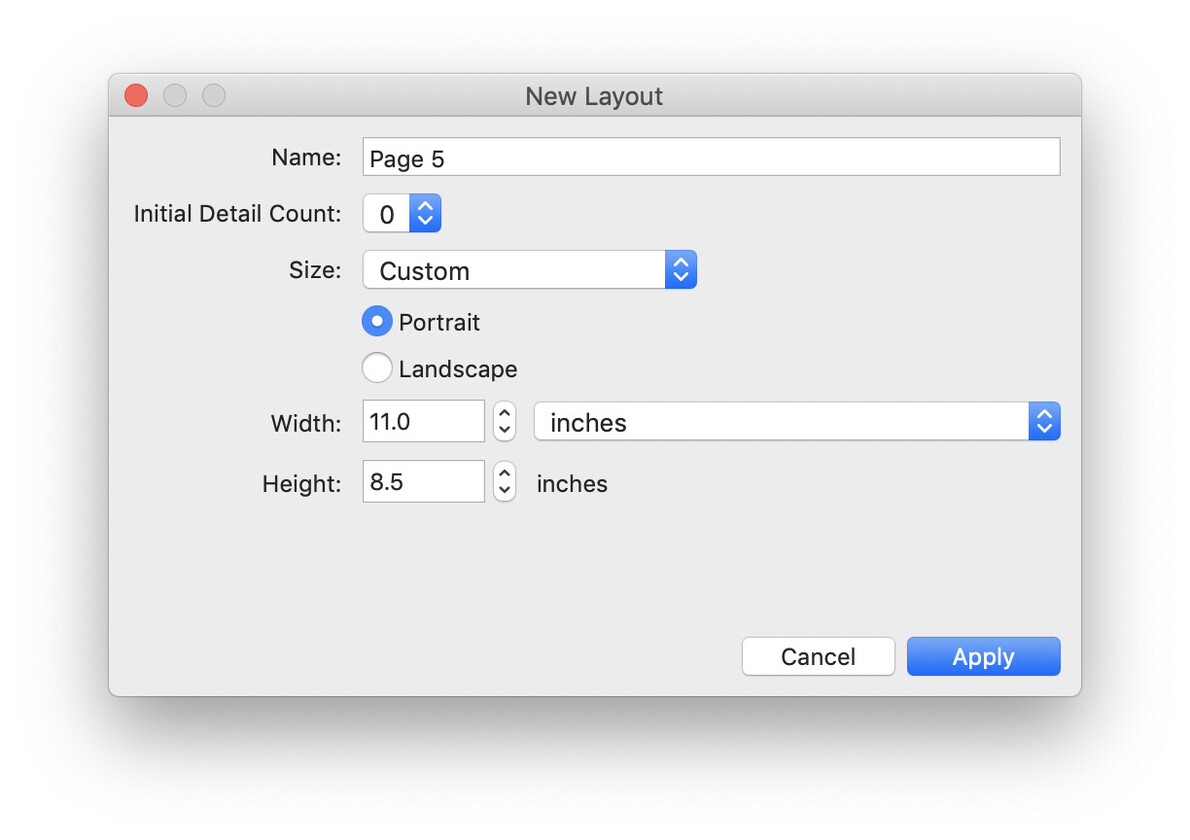Decrease Width with the stepper down arrow
Image resolution: width=1190 pixels, height=840 pixels.
pos(505,430)
